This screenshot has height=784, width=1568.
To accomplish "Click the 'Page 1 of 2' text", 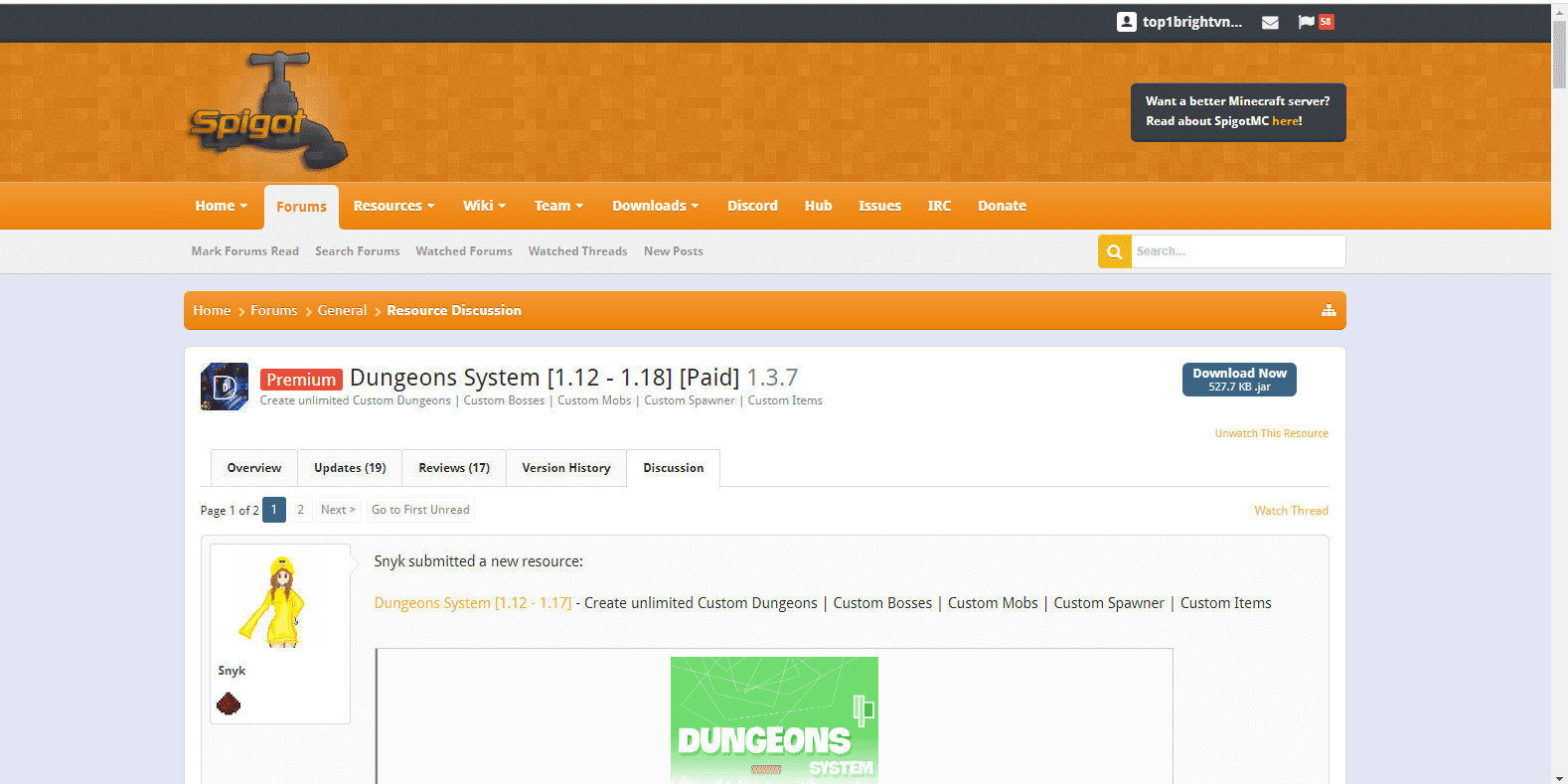I will tap(230, 511).
